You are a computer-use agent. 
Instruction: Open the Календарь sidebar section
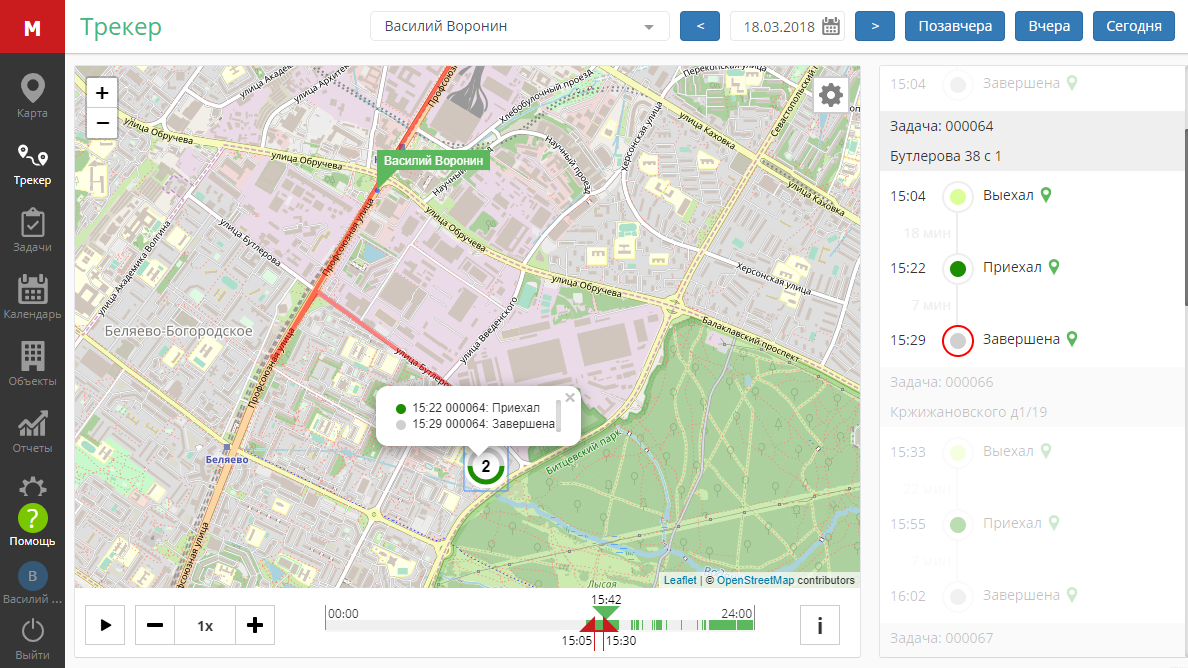point(32,297)
